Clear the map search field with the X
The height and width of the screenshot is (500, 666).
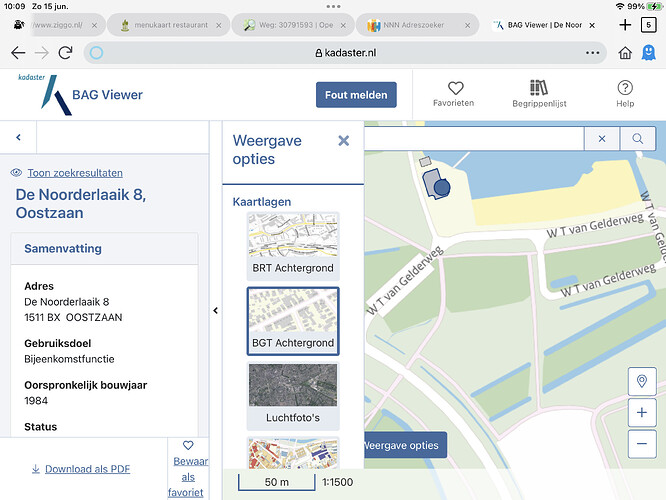pos(601,138)
